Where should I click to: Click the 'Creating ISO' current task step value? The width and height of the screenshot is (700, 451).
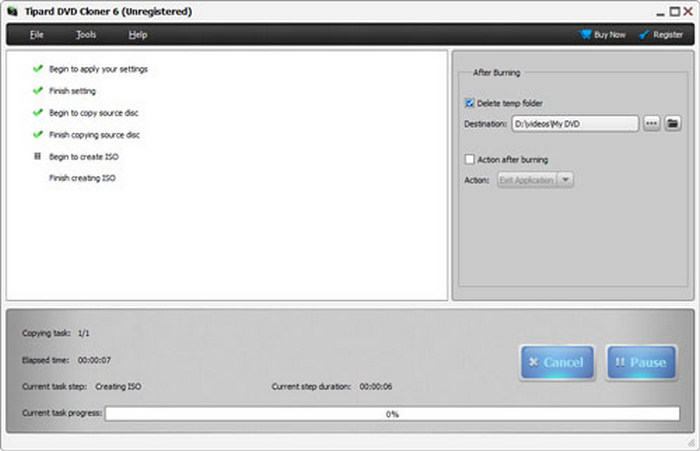(x=118, y=387)
